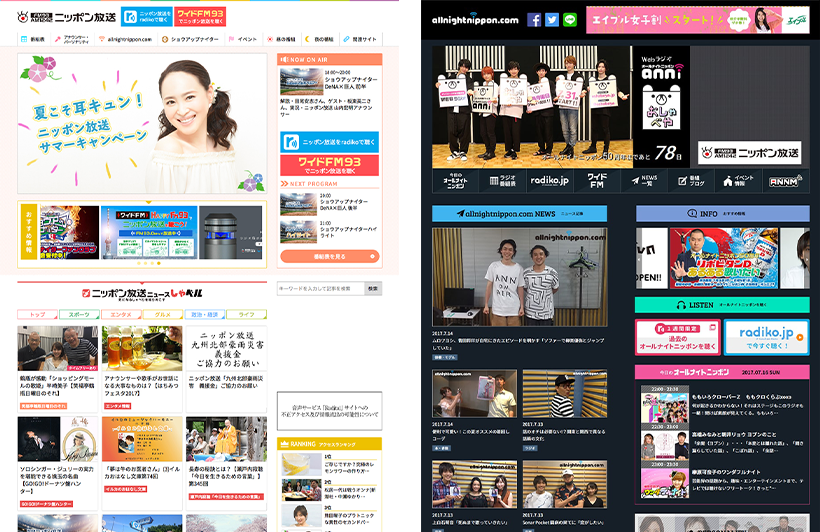This screenshot has width=820, height=532.
Task: Open the article showing a monk in orange robe
Action: pos(226,462)
